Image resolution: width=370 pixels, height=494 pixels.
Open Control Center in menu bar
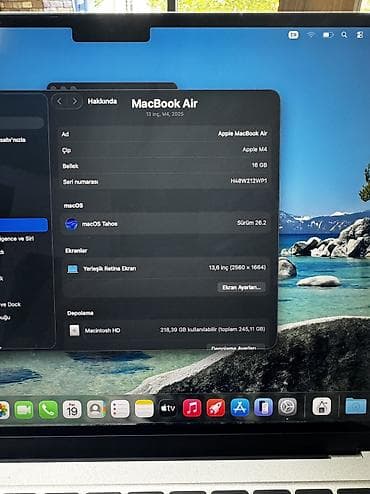pyautogui.click(x=360, y=35)
